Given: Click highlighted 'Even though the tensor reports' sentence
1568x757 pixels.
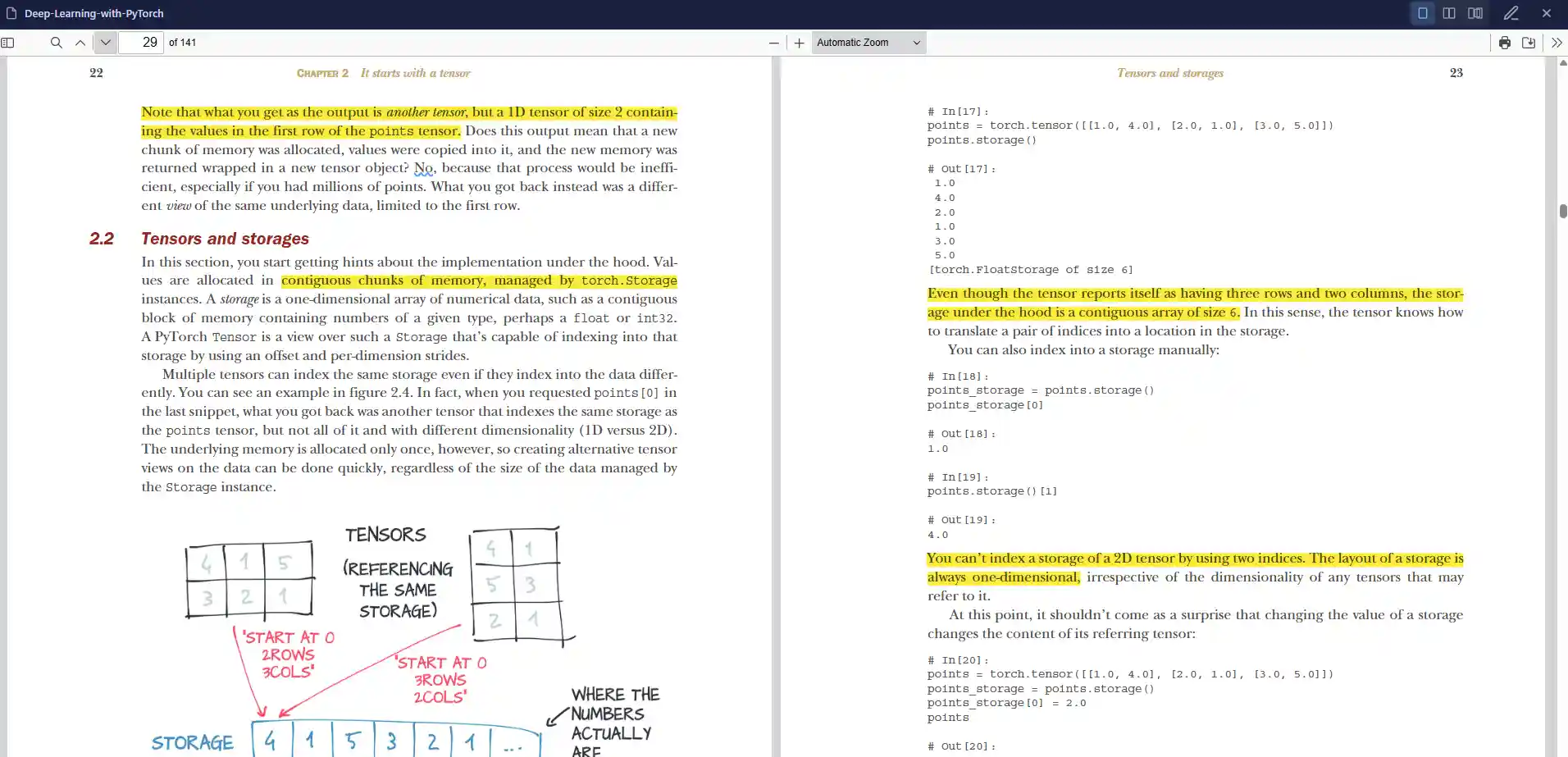Looking at the screenshot, I should [x=1196, y=303].
